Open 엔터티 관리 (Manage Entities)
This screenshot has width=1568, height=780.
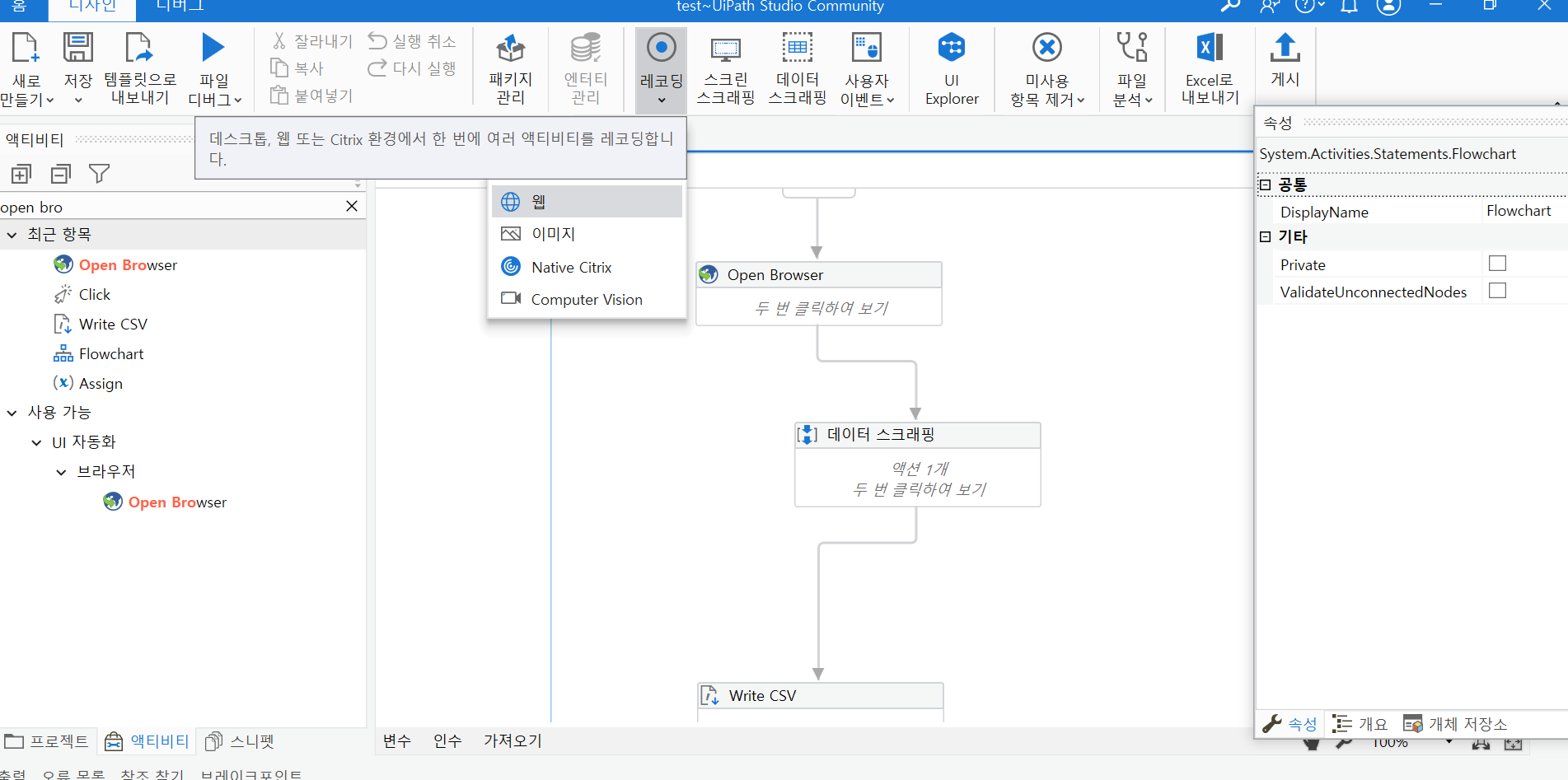click(586, 69)
